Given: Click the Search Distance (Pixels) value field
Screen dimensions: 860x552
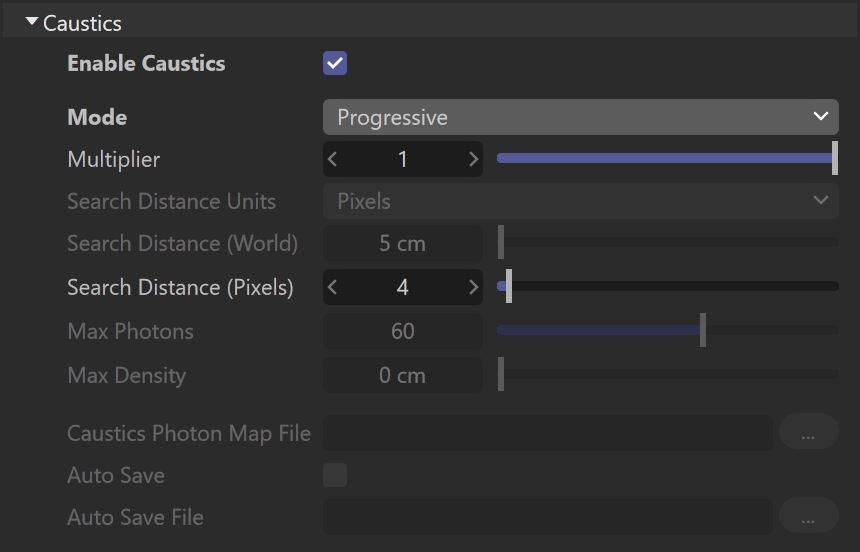Looking at the screenshot, I should click(x=403, y=287).
